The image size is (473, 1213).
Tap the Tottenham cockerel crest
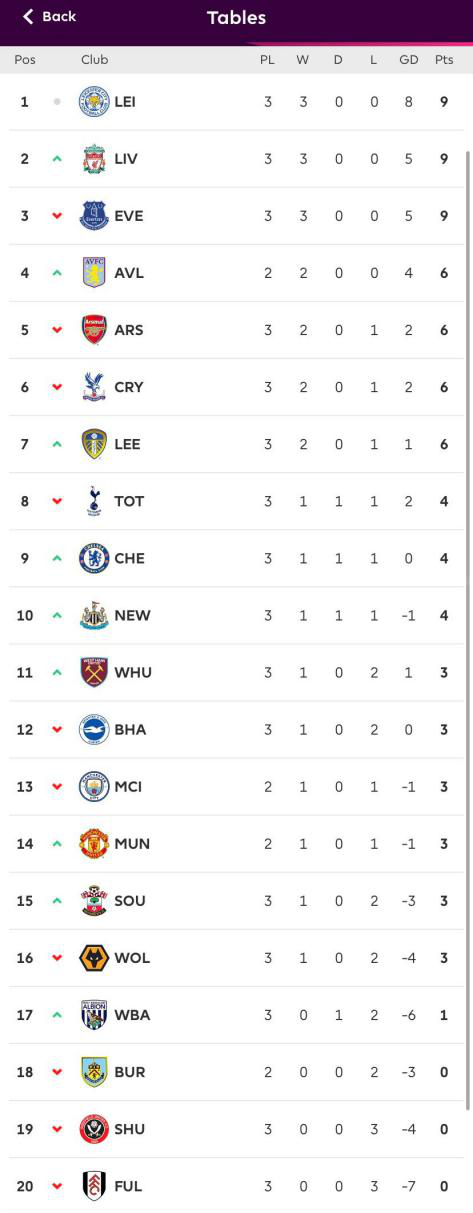pos(94,501)
